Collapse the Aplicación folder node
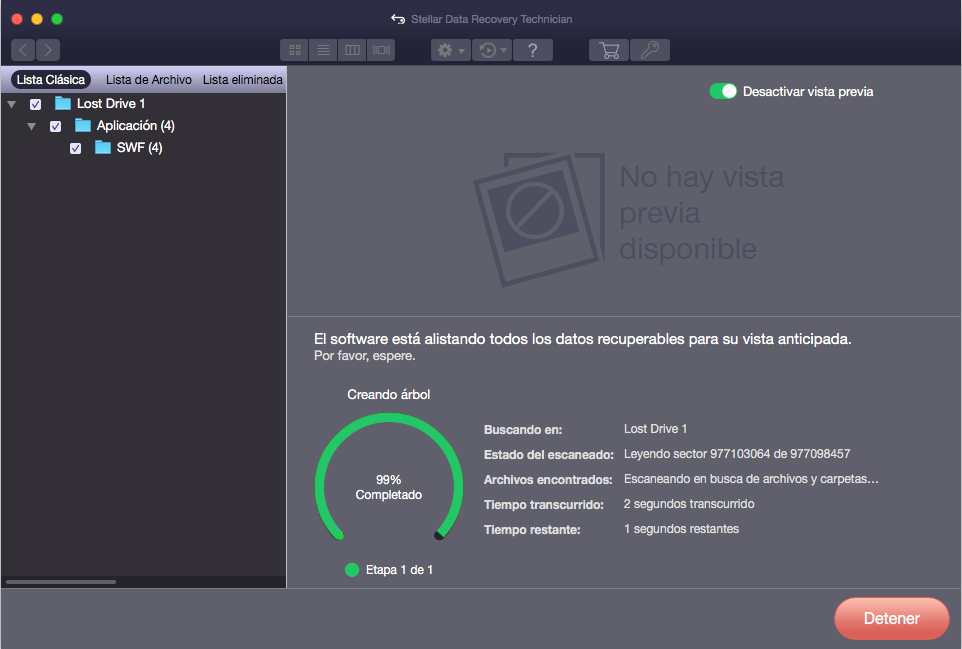Image resolution: width=962 pixels, height=649 pixels. [32, 126]
